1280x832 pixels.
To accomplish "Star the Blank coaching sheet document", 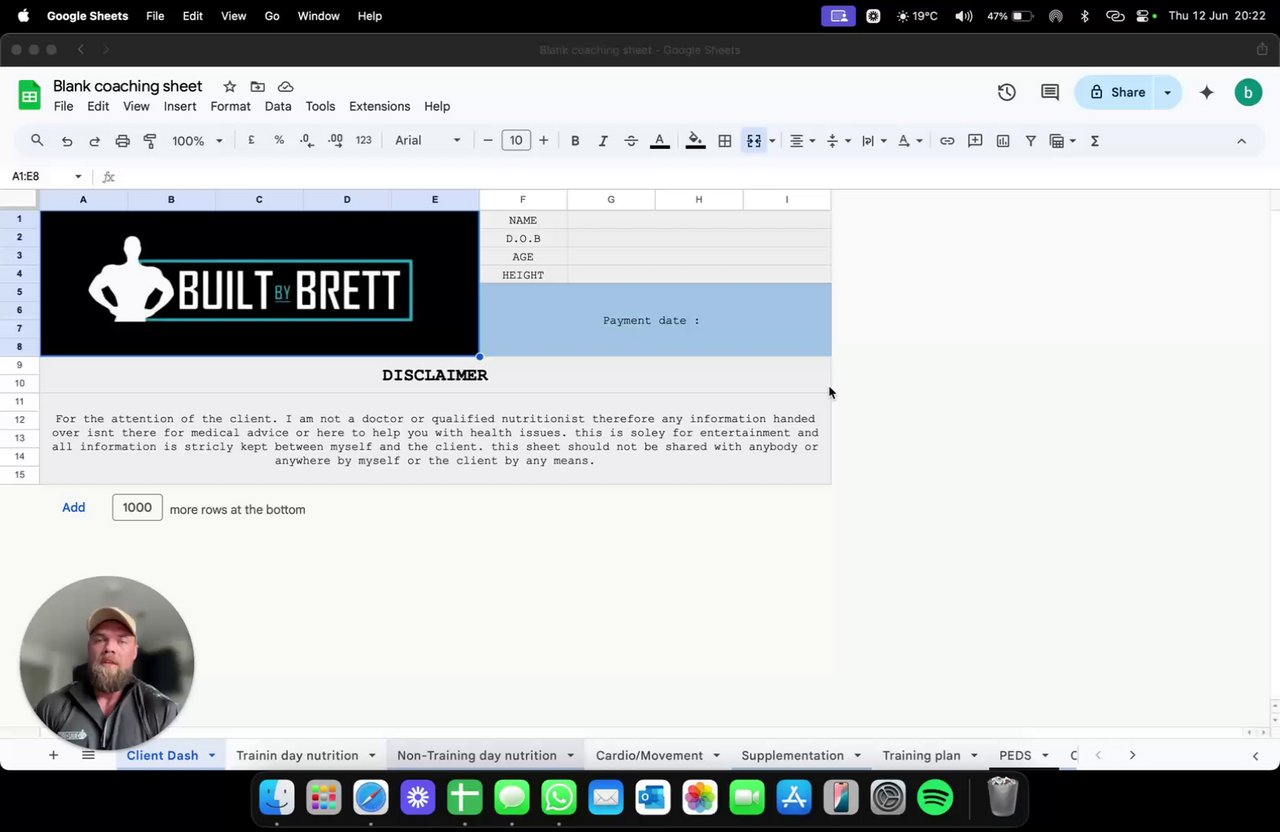I will pos(230,87).
